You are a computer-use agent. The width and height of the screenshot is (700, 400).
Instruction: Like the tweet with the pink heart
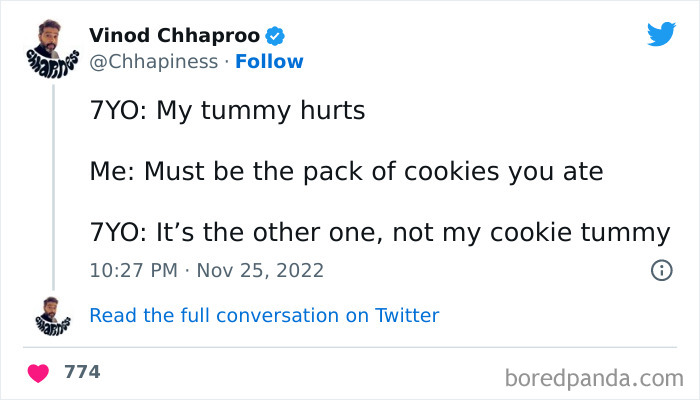click(38, 373)
